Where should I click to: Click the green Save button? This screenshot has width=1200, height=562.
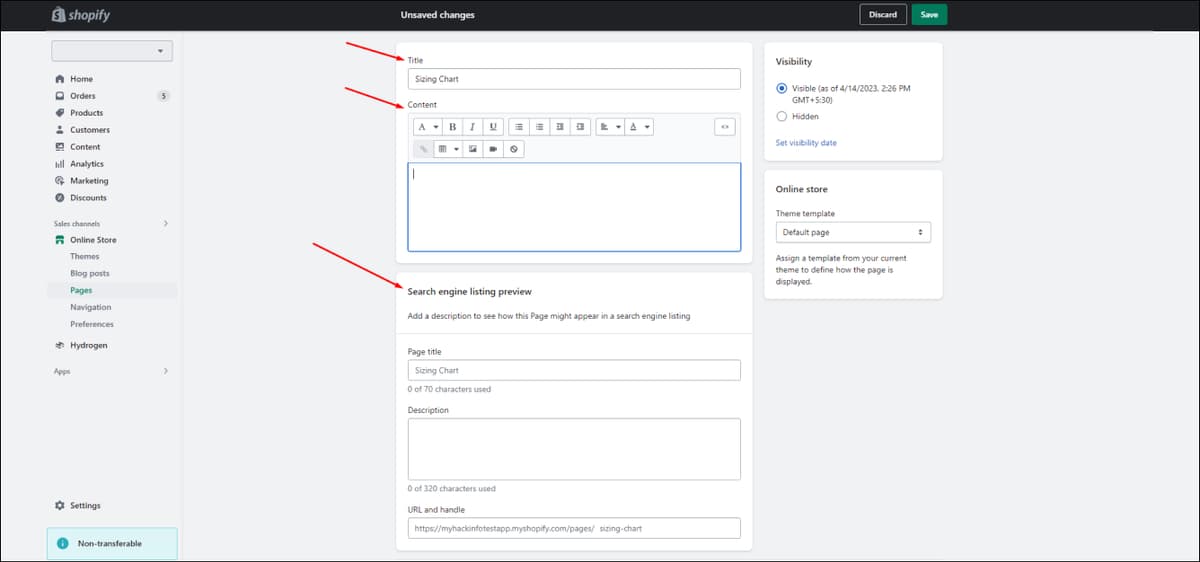click(x=929, y=15)
